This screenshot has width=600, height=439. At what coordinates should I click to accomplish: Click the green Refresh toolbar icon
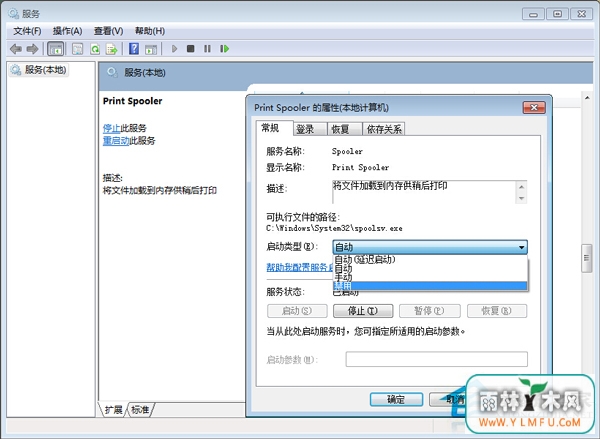pyautogui.click(x=95, y=49)
